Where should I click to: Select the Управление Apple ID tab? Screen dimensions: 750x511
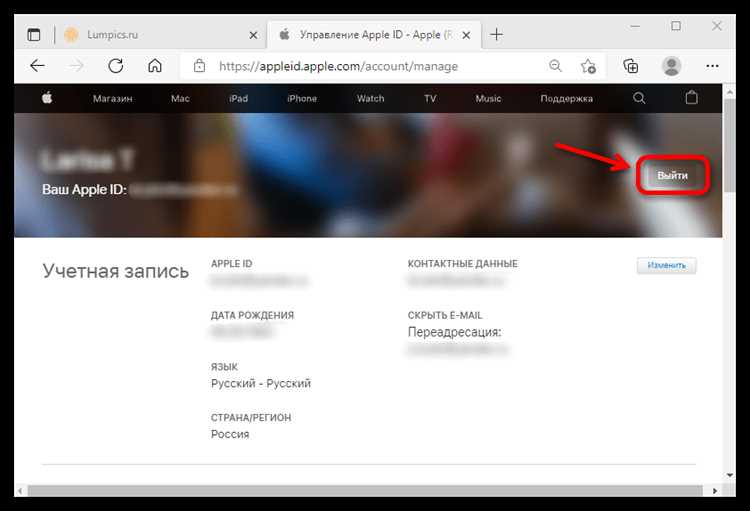[374, 34]
